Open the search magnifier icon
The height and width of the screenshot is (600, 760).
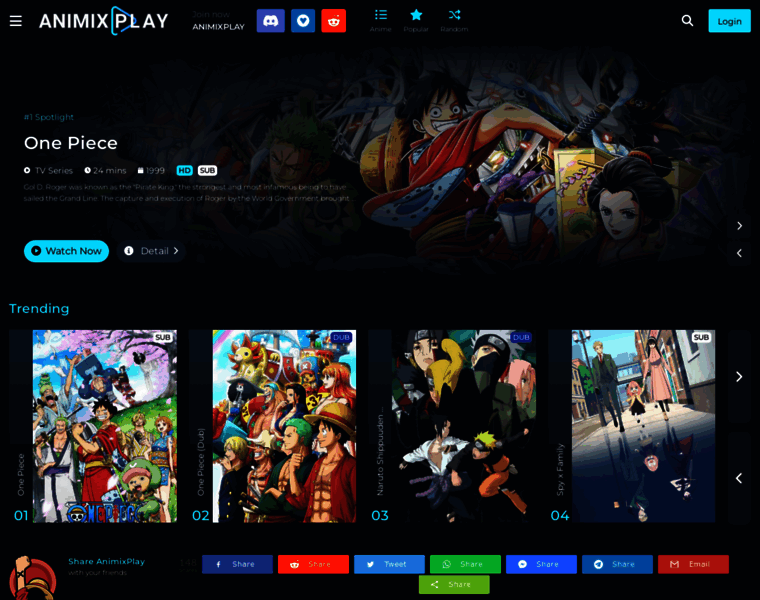click(x=687, y=21)
